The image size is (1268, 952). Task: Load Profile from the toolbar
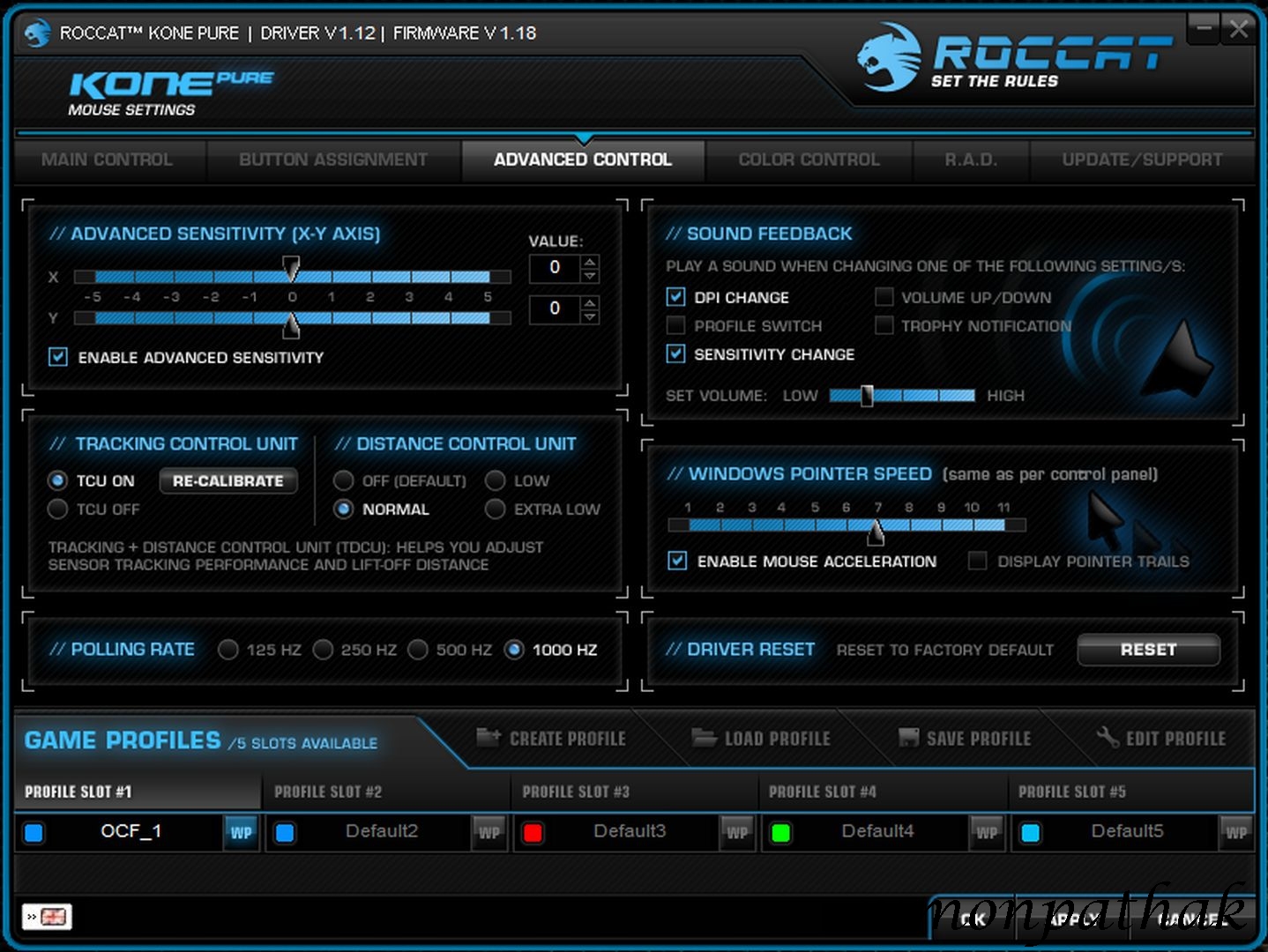(x=761, y=738)
